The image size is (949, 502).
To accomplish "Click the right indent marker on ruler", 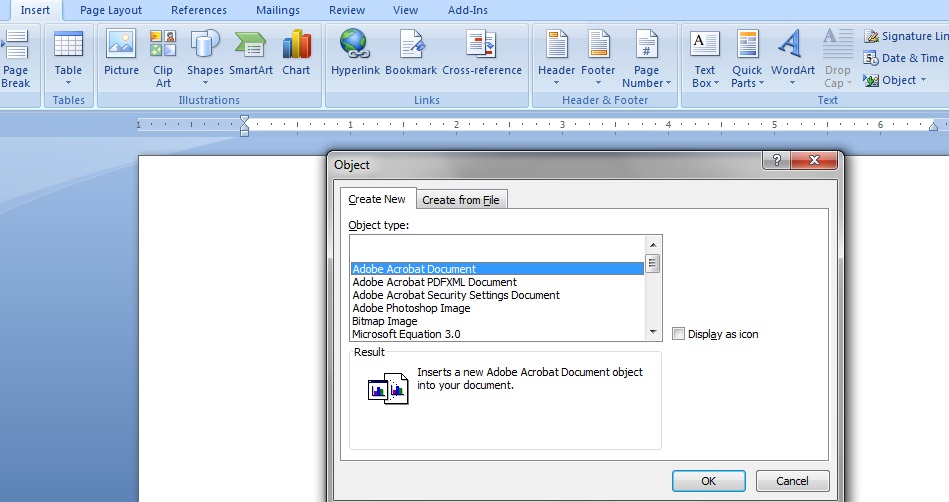I will click(x=933, y=126).
